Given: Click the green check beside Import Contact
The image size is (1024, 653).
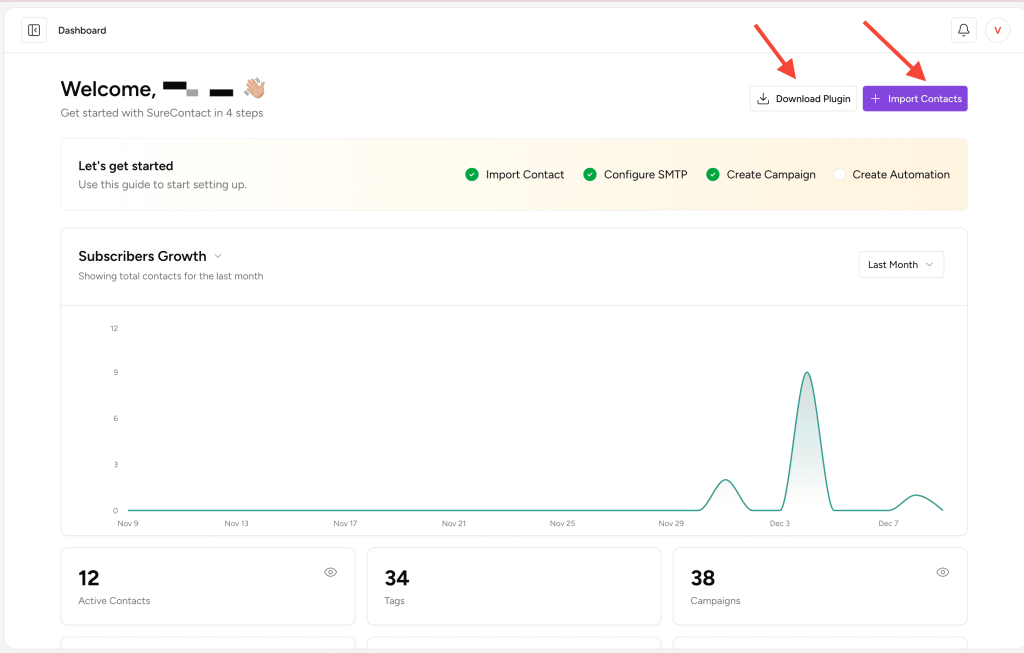Looking at the screenshot, I should click(x=472, y=175).
